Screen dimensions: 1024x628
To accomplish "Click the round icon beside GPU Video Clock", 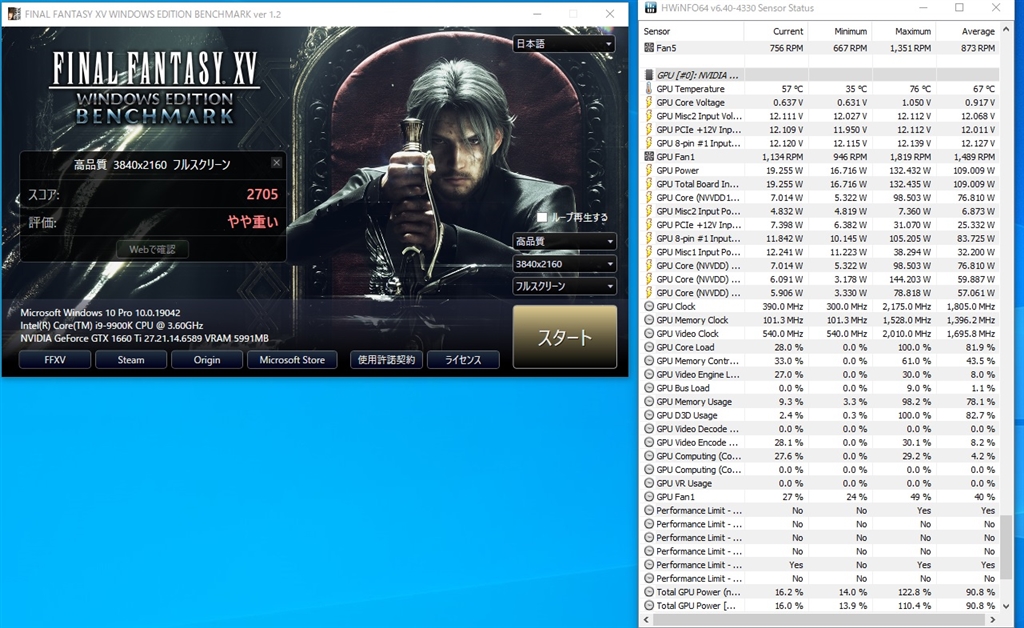I will tap(648, 334).
